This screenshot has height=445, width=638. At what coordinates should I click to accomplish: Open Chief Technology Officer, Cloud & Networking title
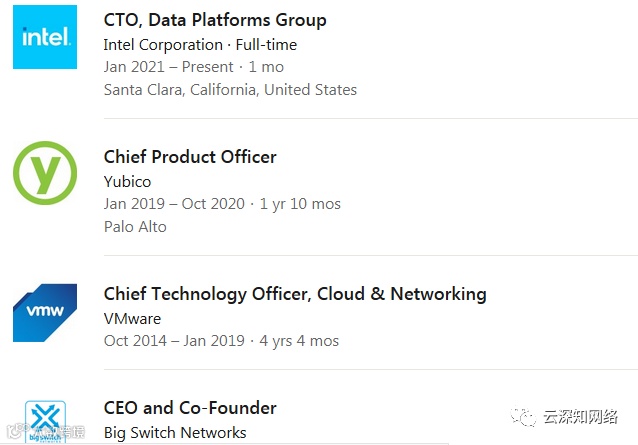click(x=295, y=294)
